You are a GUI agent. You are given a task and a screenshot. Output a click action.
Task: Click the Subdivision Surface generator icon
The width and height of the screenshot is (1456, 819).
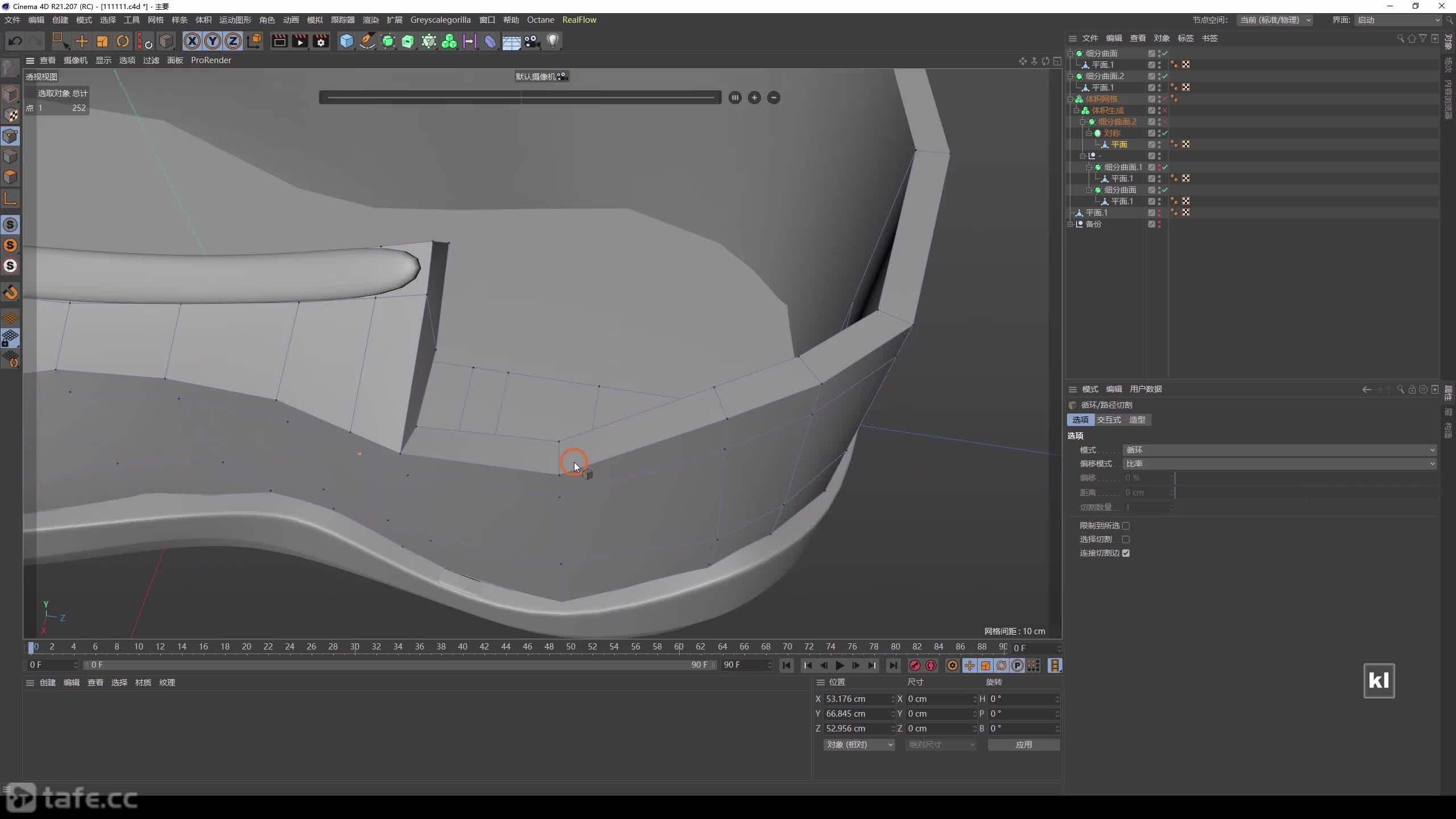[x=388, y=41]
